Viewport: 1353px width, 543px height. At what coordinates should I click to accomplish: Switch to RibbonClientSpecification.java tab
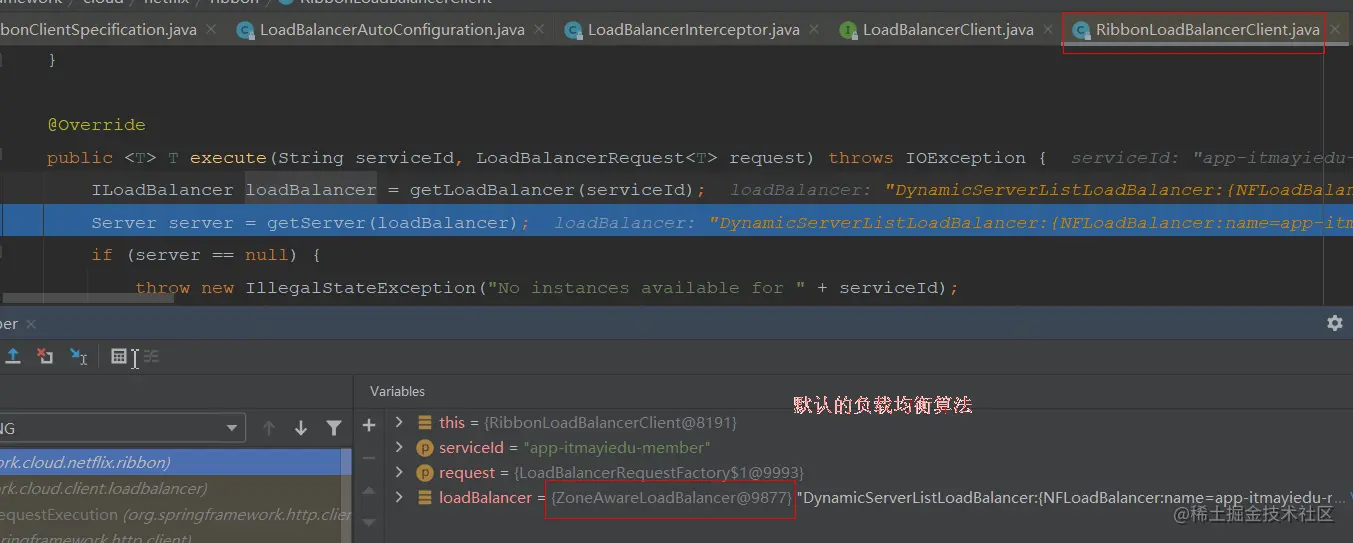98,30
